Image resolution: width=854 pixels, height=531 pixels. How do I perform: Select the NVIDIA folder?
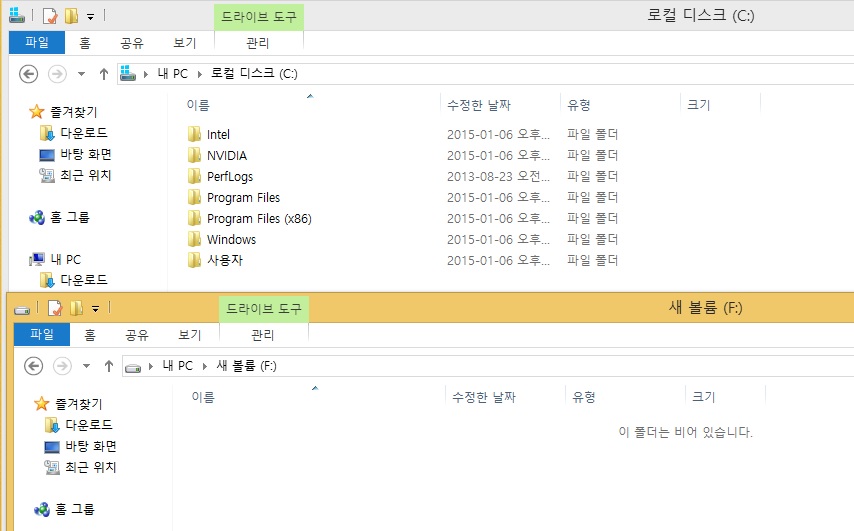click(x=227, y=156)
